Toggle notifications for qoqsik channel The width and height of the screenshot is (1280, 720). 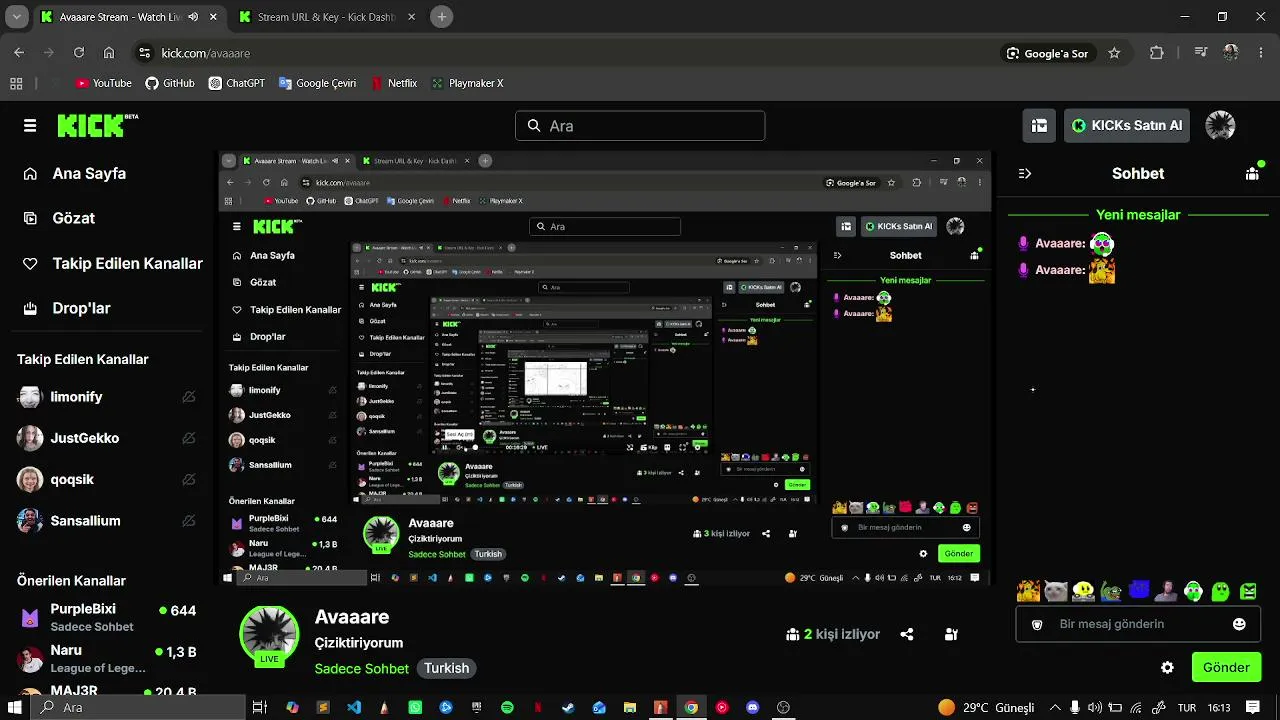tap(189, 480)
